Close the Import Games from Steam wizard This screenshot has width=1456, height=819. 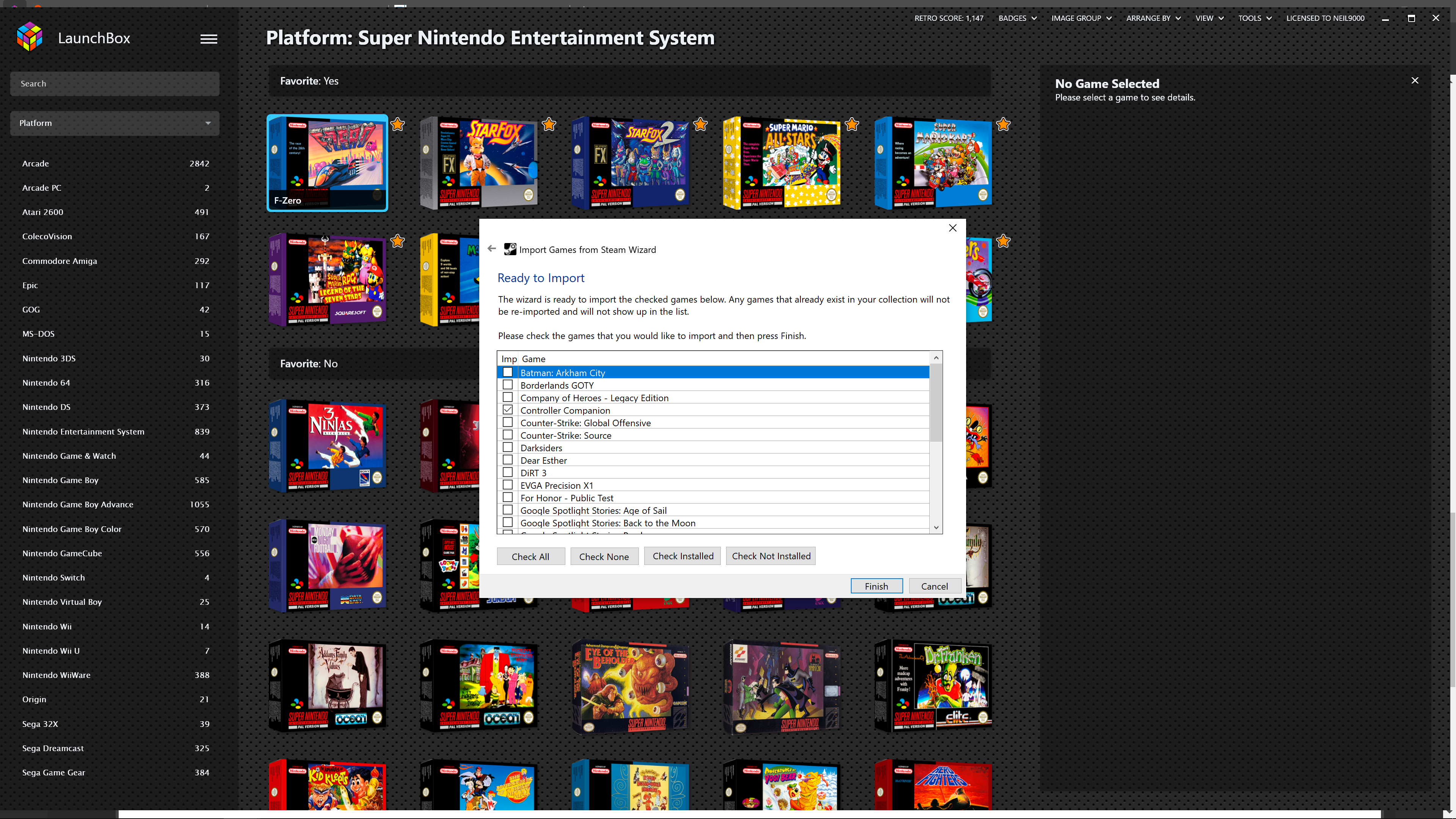[953, 228]
